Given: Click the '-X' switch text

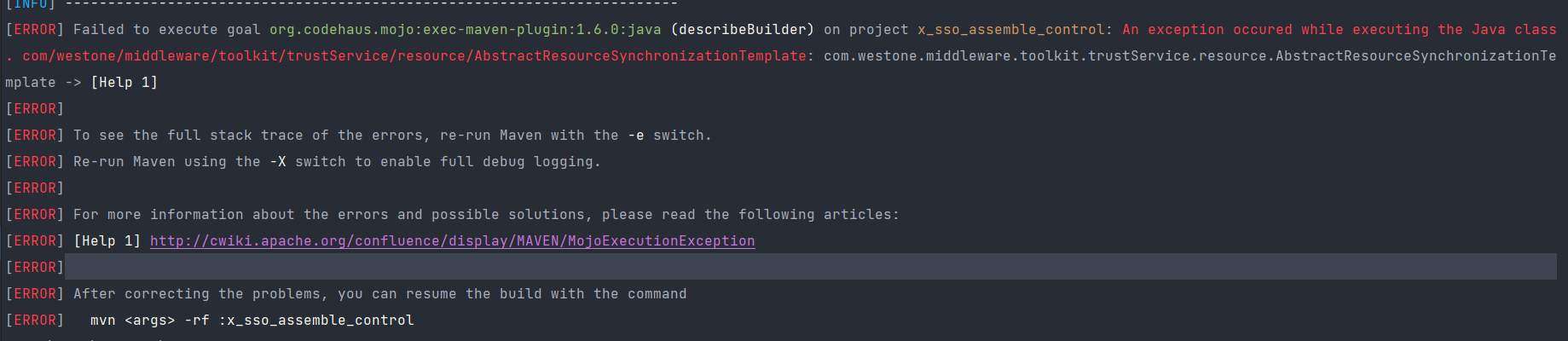Looking at the screenshot, I should pos(278,162).
